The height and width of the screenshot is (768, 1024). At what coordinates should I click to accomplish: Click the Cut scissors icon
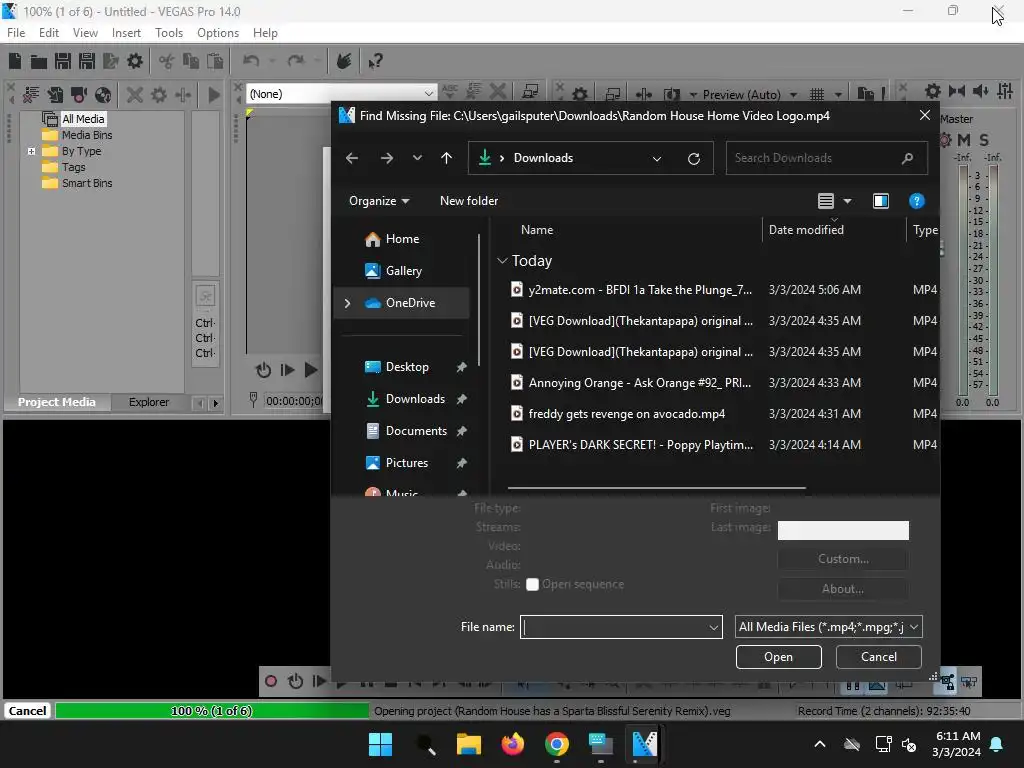(x=167, y=61)
